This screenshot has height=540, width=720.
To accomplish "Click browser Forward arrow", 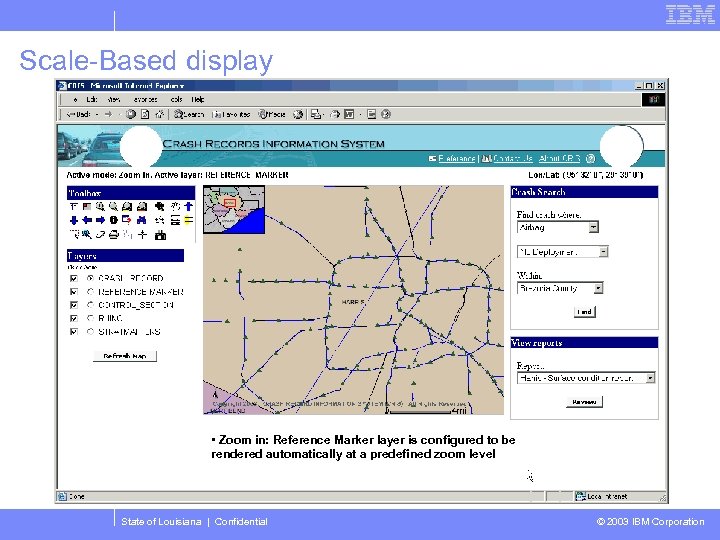I will click(x=108, y=114).
